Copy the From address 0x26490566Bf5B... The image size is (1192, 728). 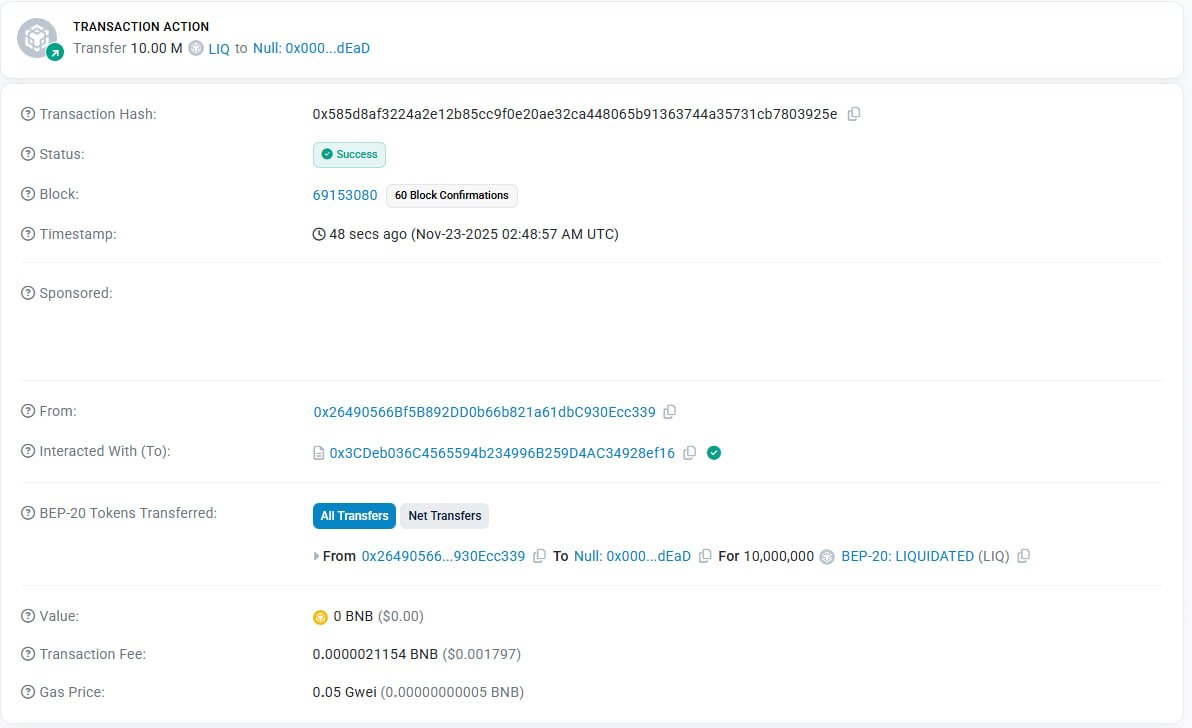tap(669, 412)
